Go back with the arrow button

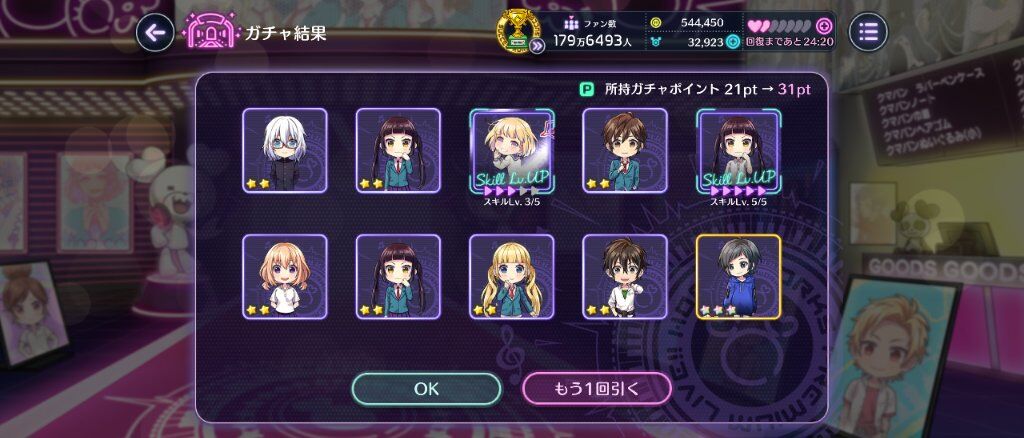tap(155, 32)
